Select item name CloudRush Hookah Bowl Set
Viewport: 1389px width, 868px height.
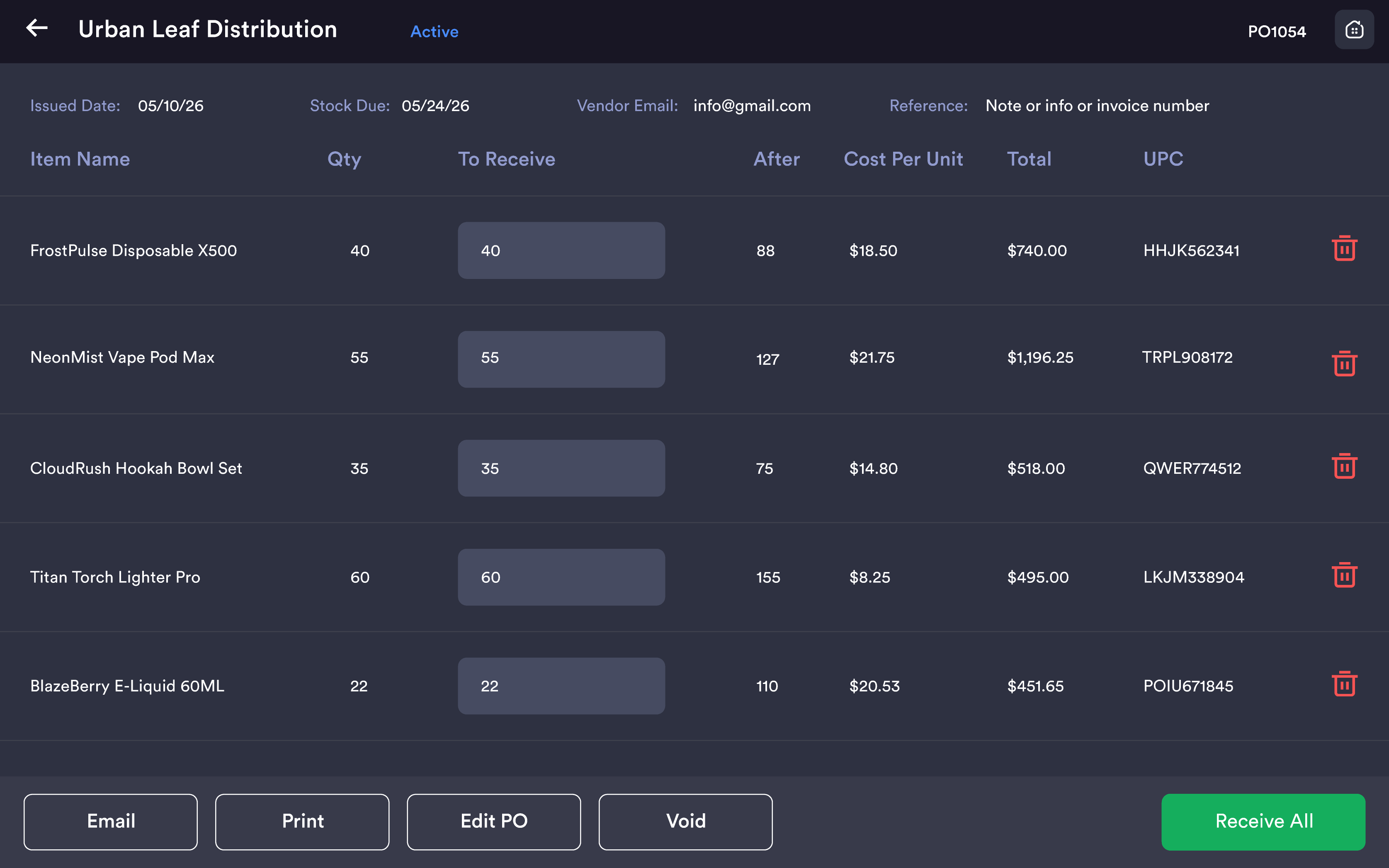136,468
